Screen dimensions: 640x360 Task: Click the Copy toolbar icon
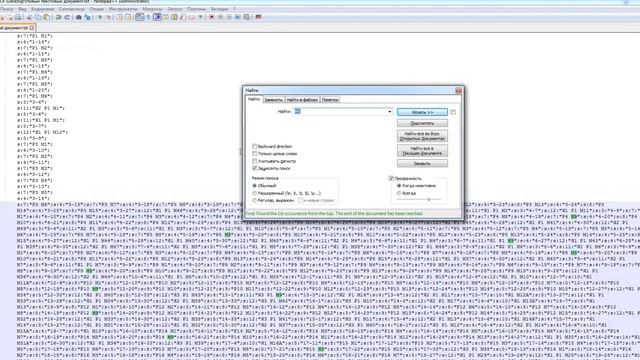tap(38, 17)
